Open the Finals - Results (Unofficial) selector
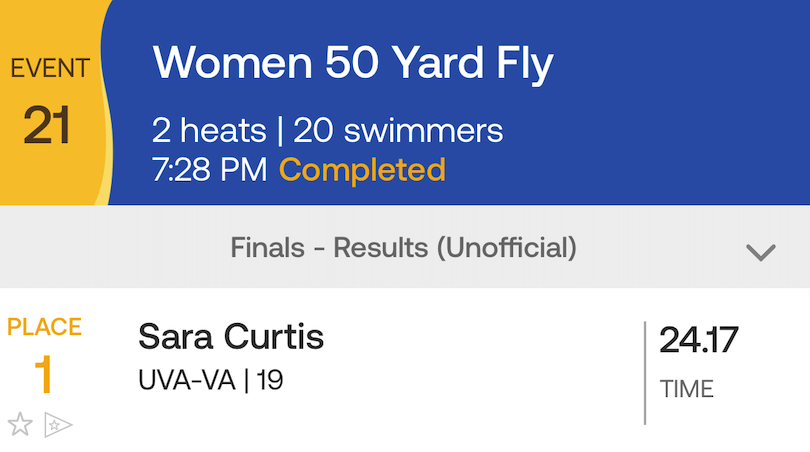This screenshot has height=452, width=810. pyautogui.click(x=405, y=247)
